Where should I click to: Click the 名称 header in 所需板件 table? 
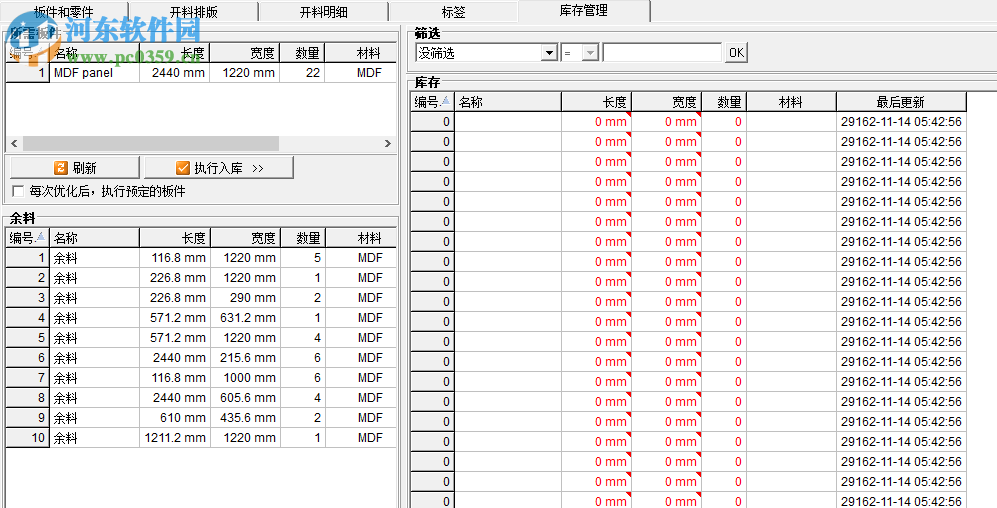point(94,53)
